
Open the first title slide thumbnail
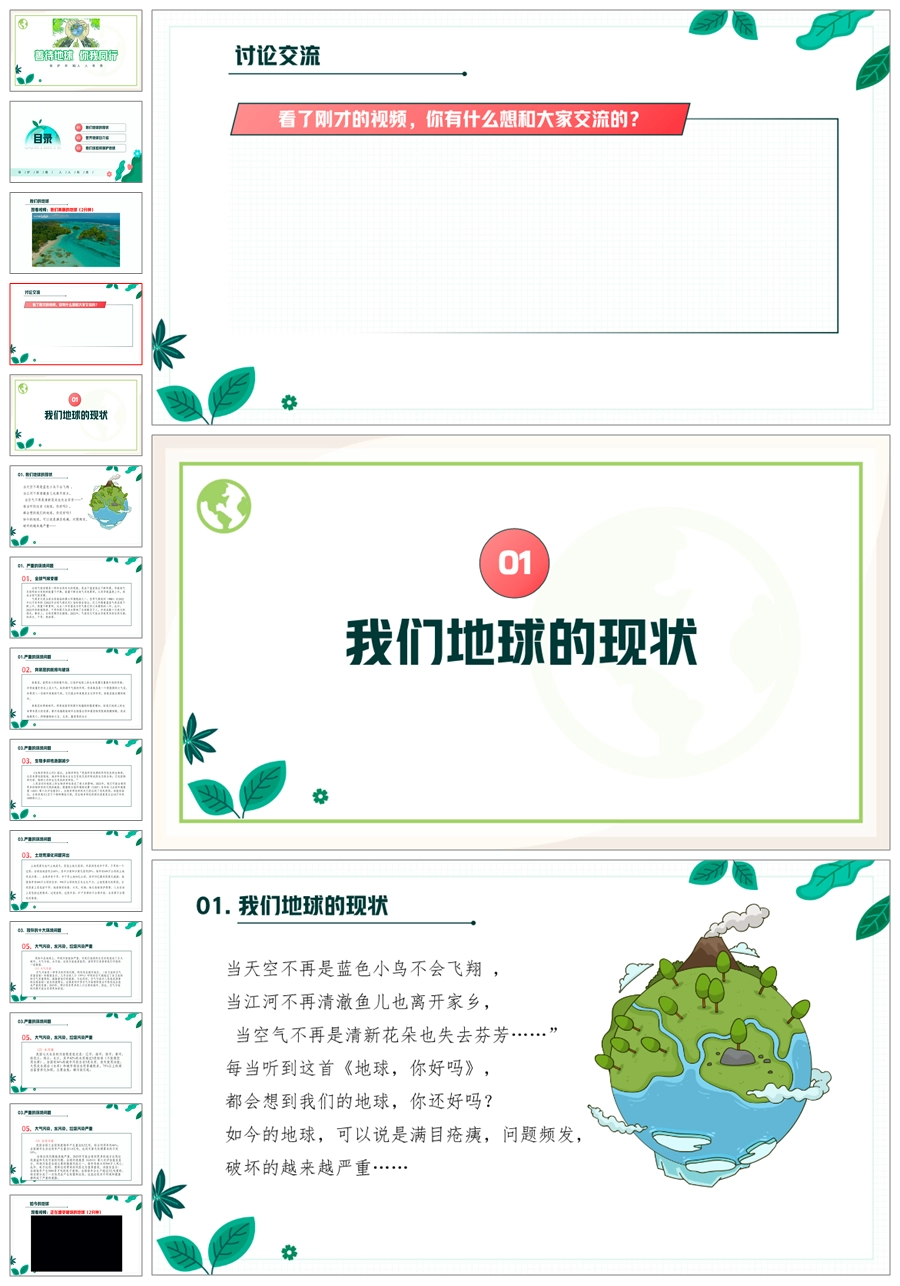[76, 50]
